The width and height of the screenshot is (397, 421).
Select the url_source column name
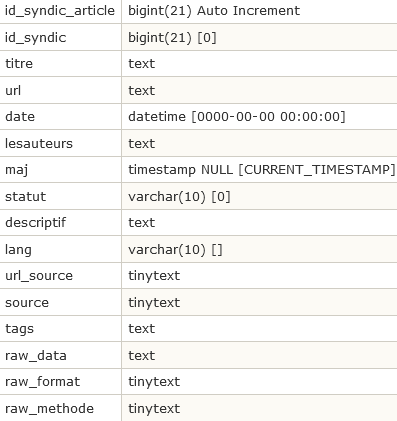click(x=39, y=276)
